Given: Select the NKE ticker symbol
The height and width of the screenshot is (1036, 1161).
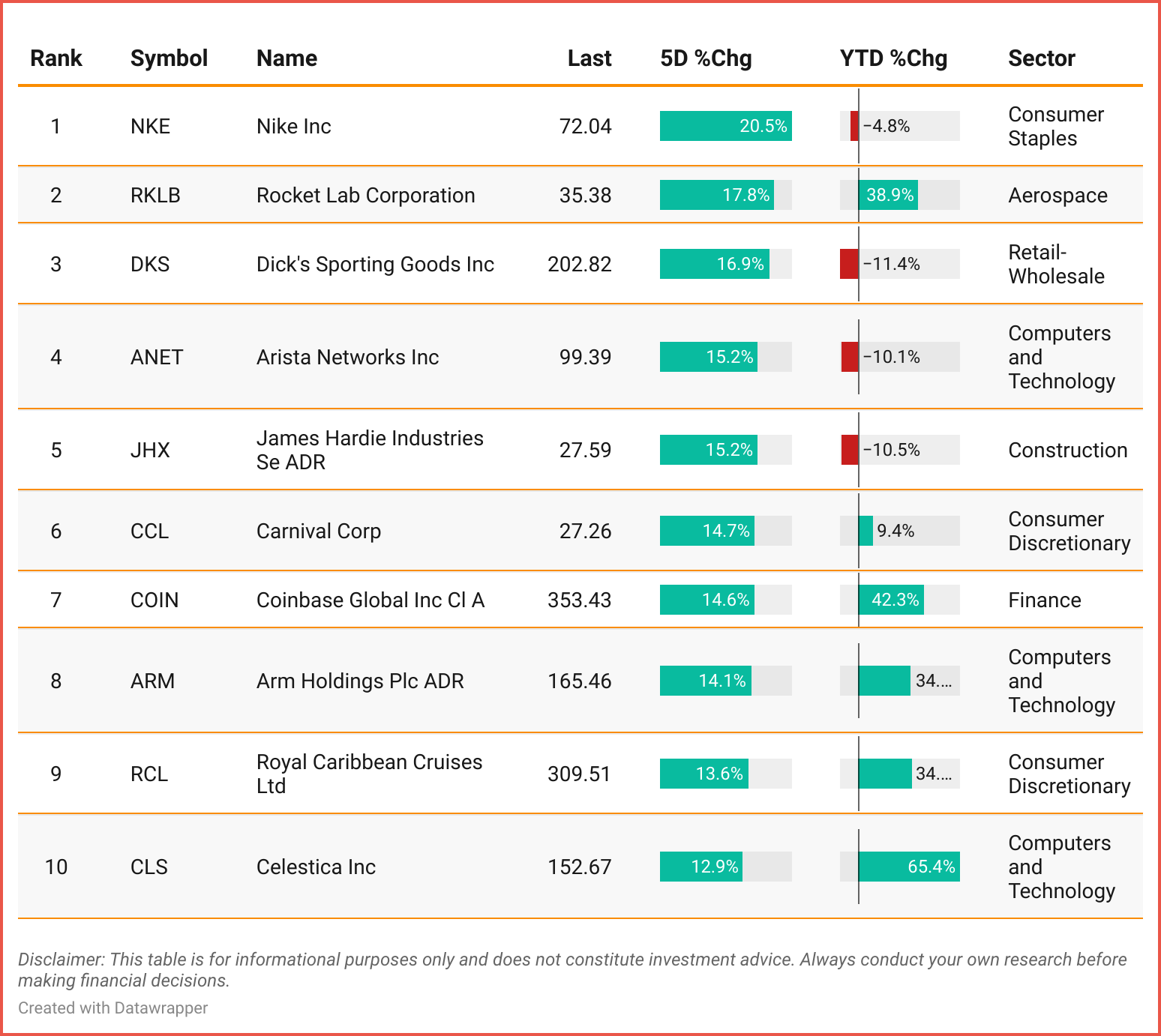Looking at the screenshot, I should click(150, 126).
